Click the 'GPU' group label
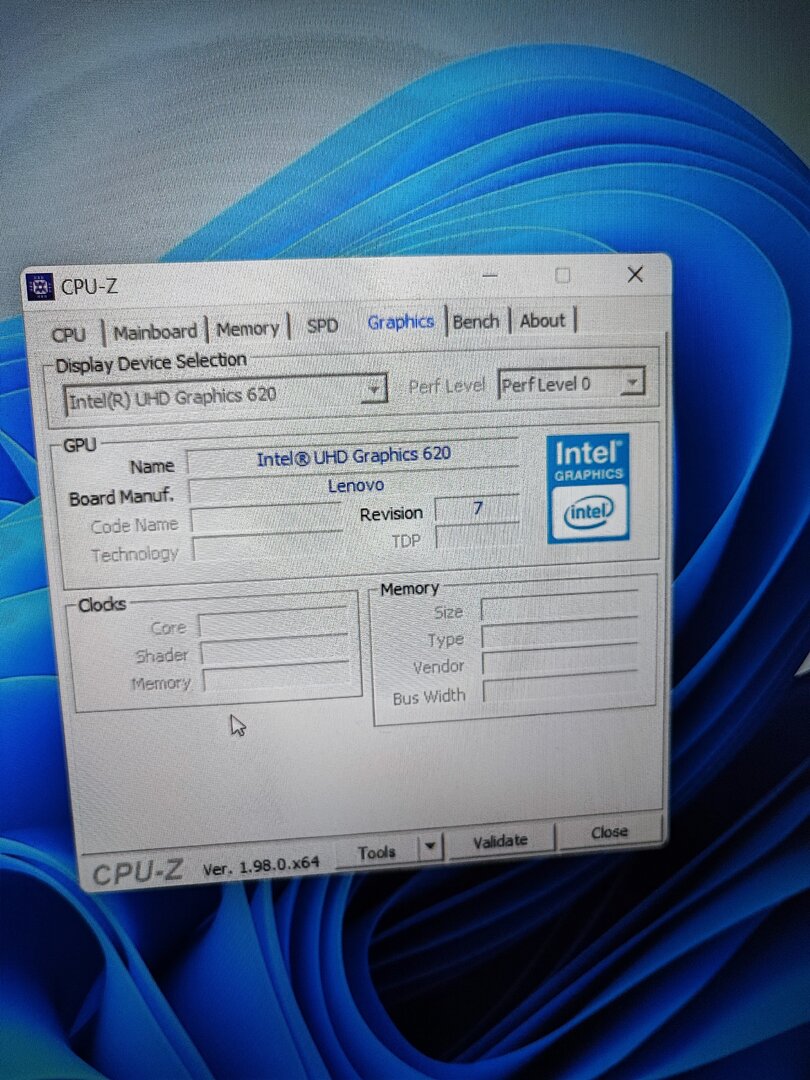 tap(80, 445)
